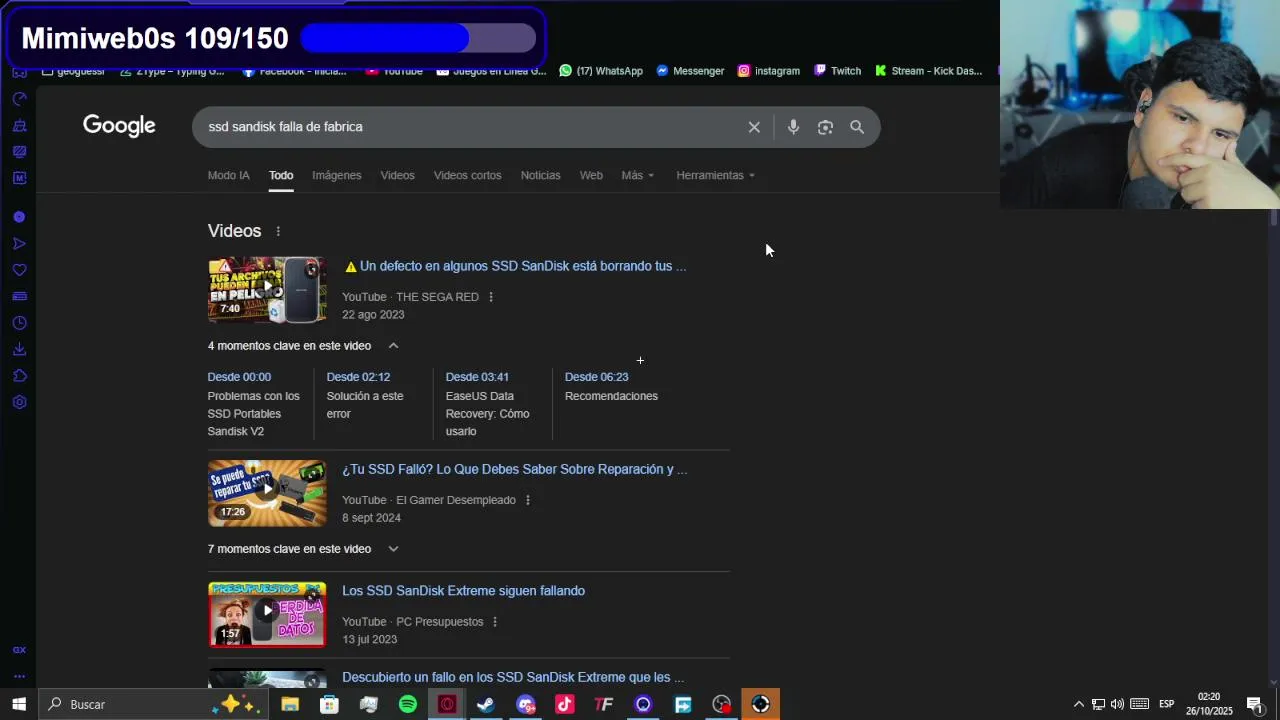The height and width of the screenshot is (720, 1280).
Task: Select the Todo search tab
Action: tap(280, 175)
